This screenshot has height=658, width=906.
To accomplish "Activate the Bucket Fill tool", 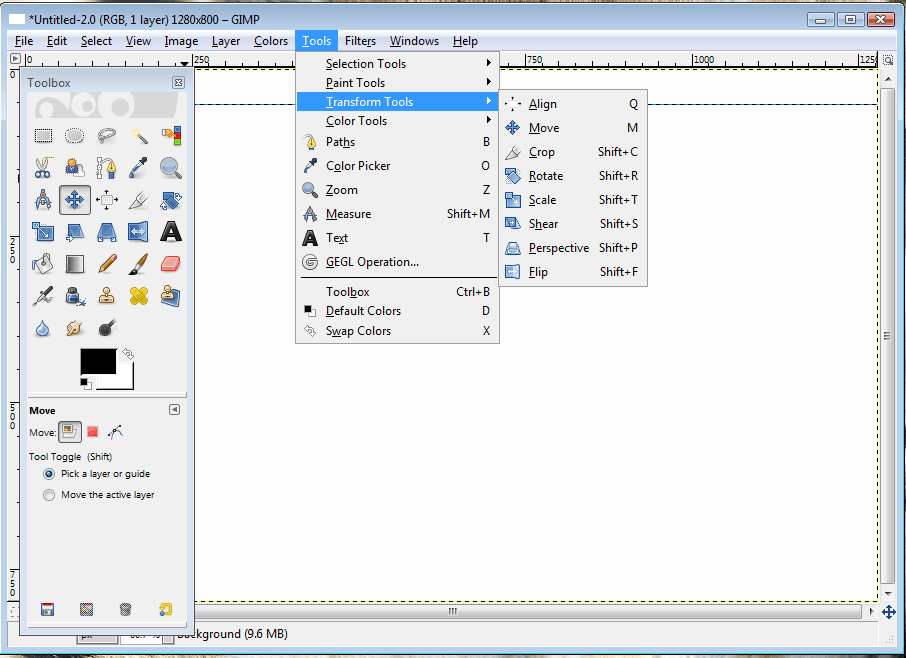I will click(x=41, y=263).
